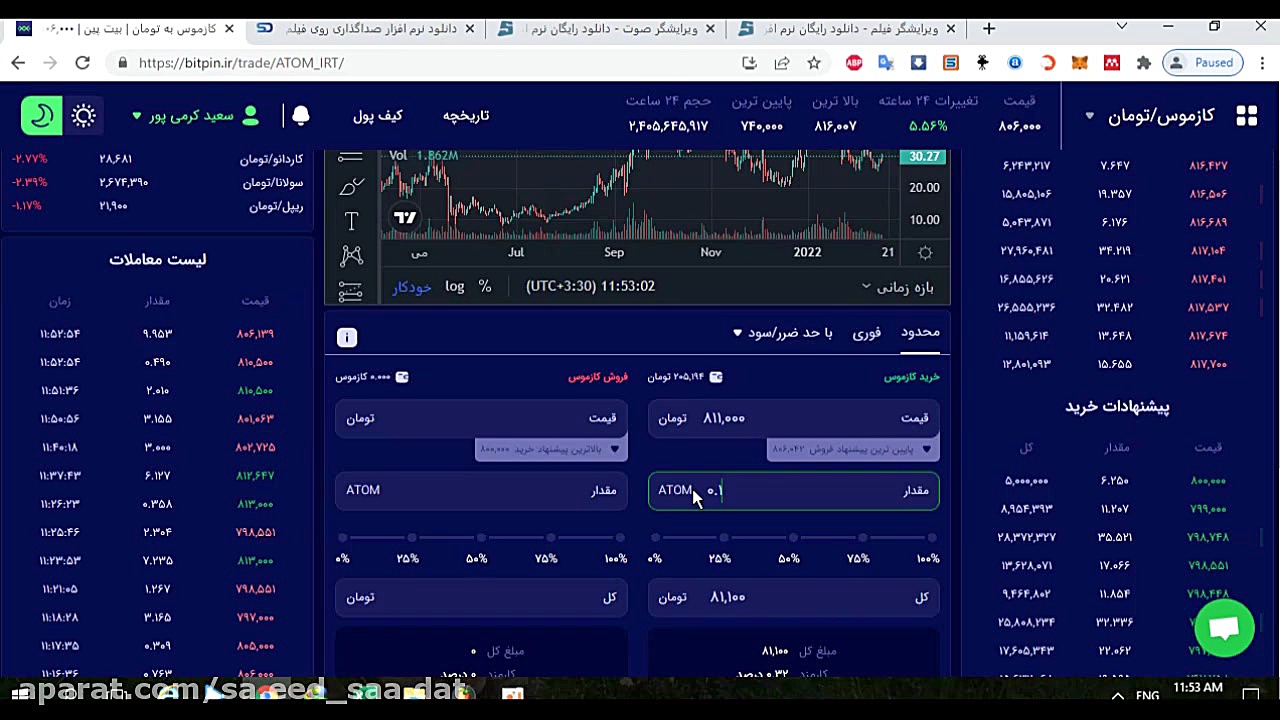
Task: Open the markets grid icon
Action: [x=1246, y=116]
